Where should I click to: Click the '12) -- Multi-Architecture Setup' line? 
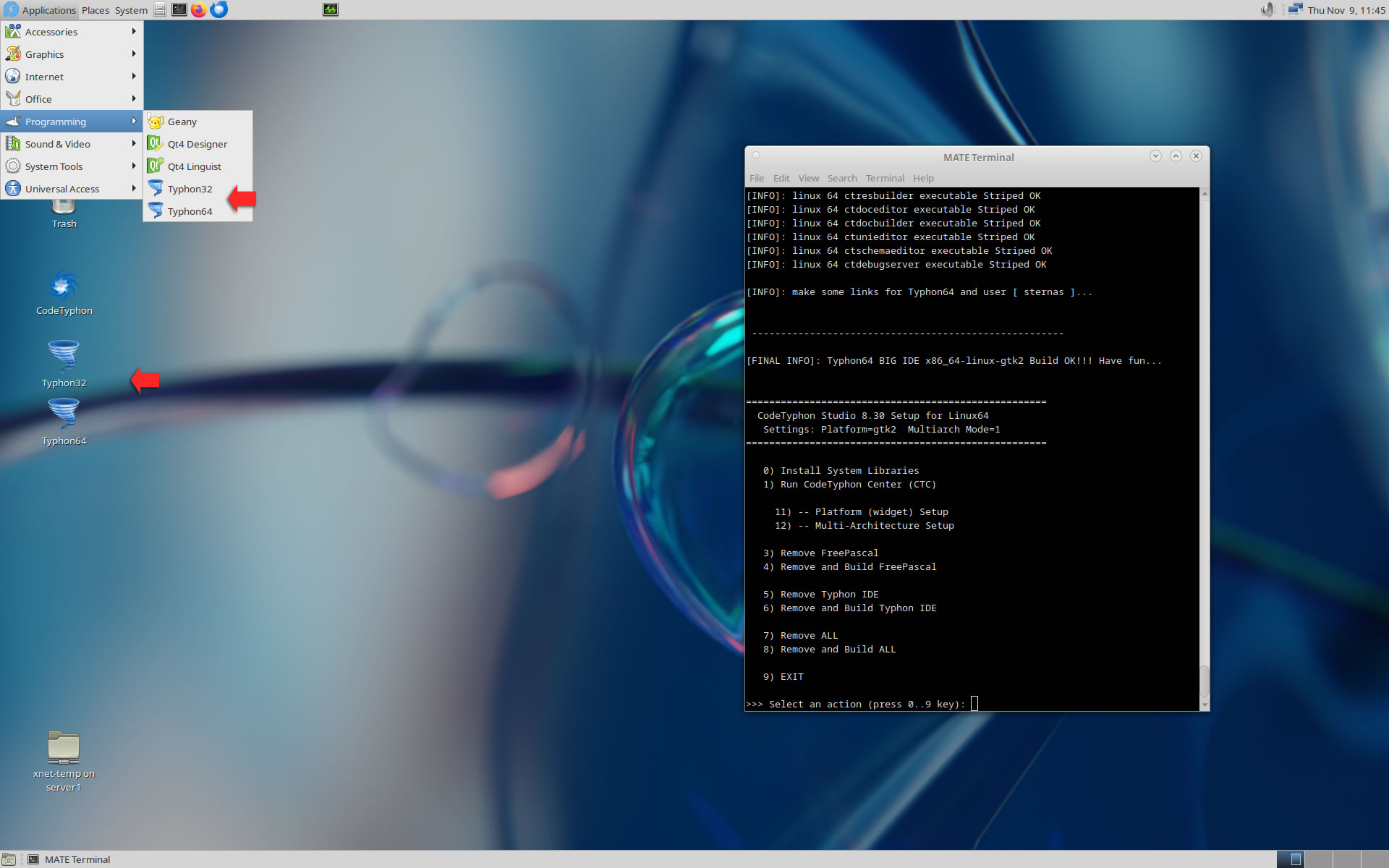(x=865, y=525)
